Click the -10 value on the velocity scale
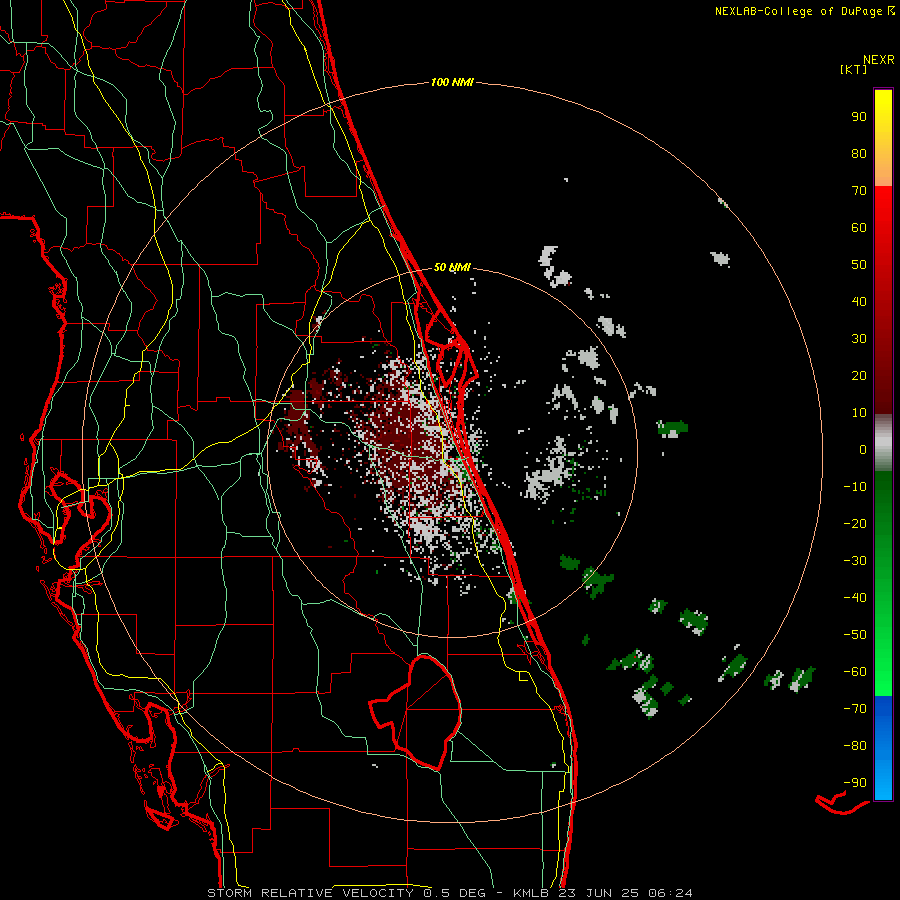Image resolution: width=900 pixels, height=900 pixels. pos(855,487)
